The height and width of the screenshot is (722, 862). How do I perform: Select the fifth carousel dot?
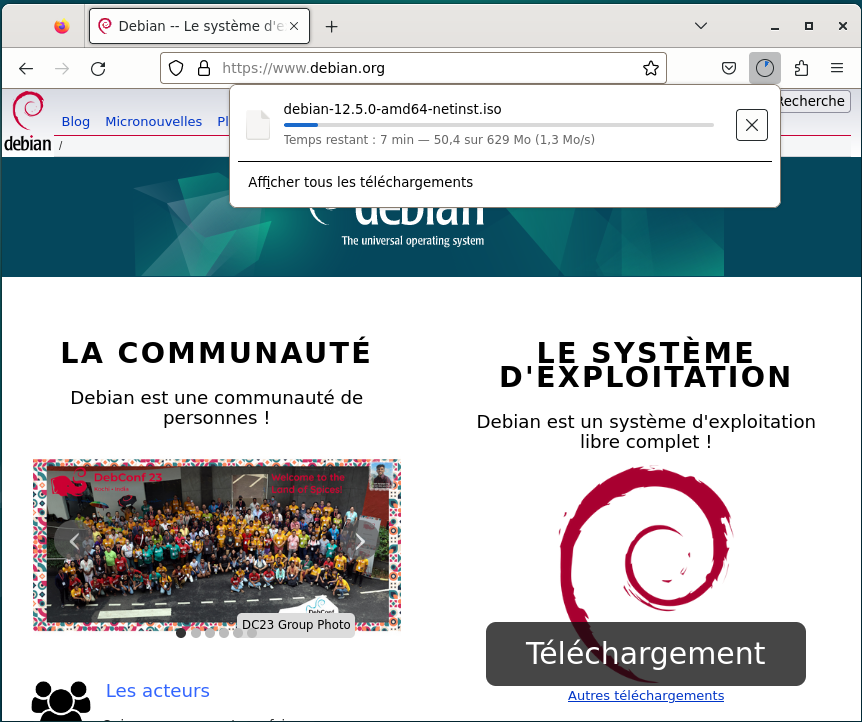coord(238,633)
